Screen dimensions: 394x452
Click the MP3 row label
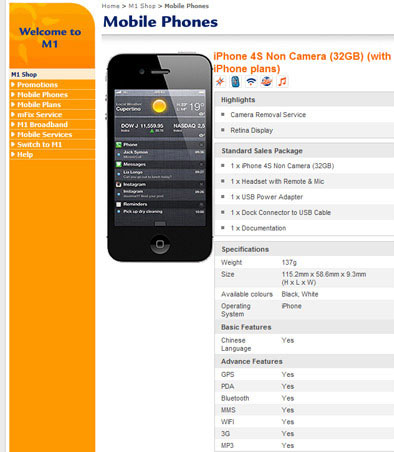227,445
